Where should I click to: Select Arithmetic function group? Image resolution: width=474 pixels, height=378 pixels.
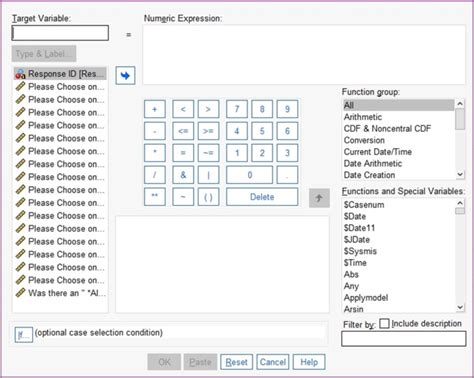[x=399, y=117]
